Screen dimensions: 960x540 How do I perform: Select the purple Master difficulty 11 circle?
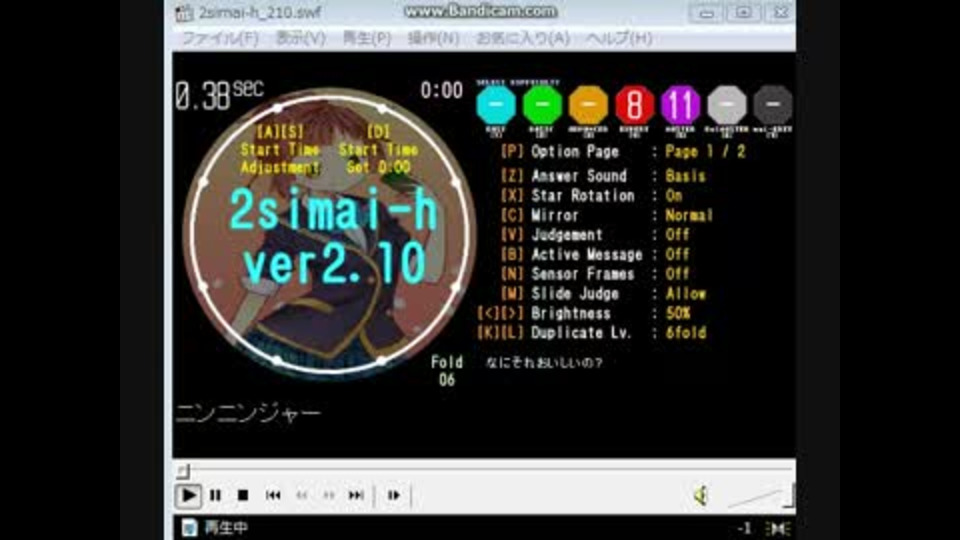[x=680, y=105]
